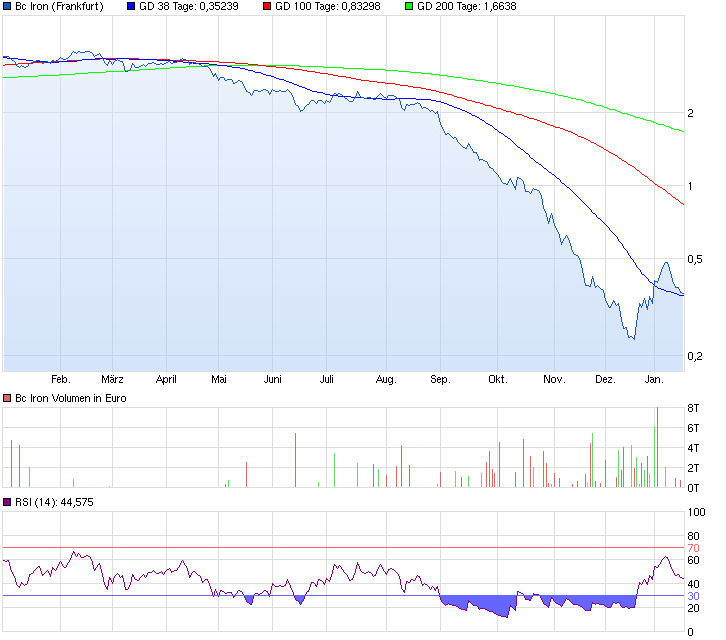The height and width of the screenshot is (640, 726).
Task: Click the price axis value '2'
Action: tap(690, 113)
